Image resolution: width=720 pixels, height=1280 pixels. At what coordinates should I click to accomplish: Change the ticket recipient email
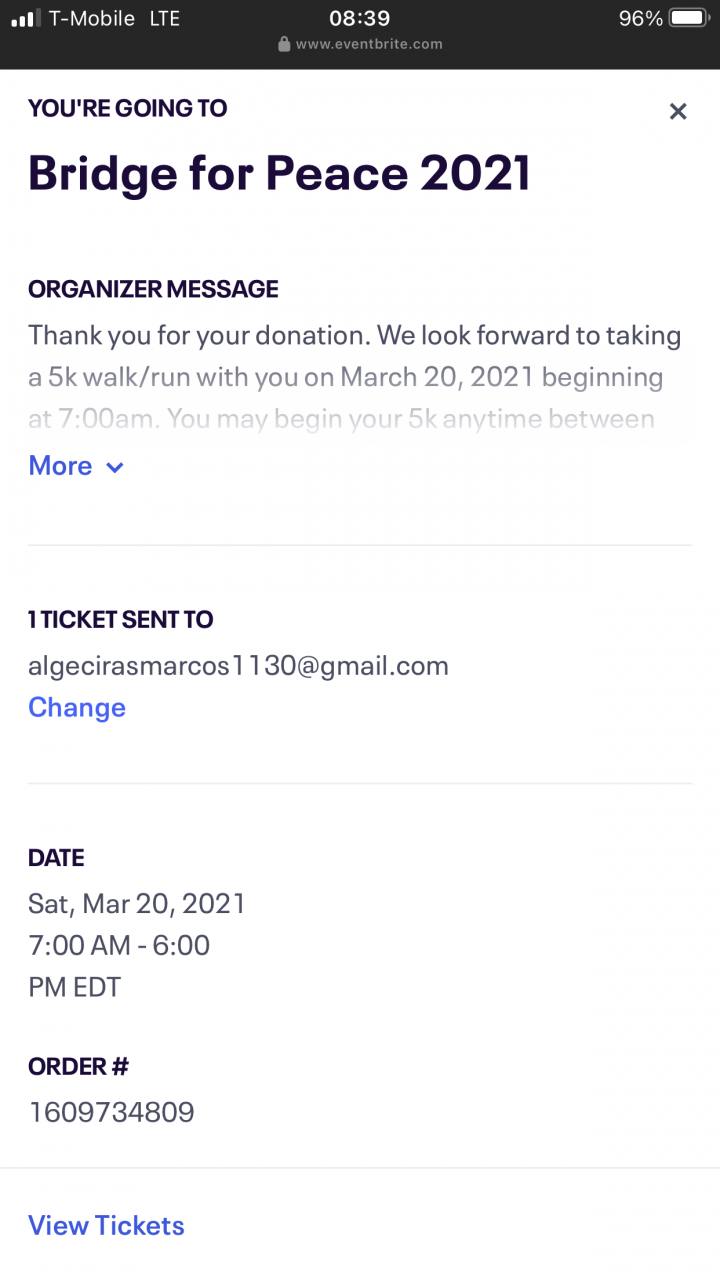coord(77,707)
